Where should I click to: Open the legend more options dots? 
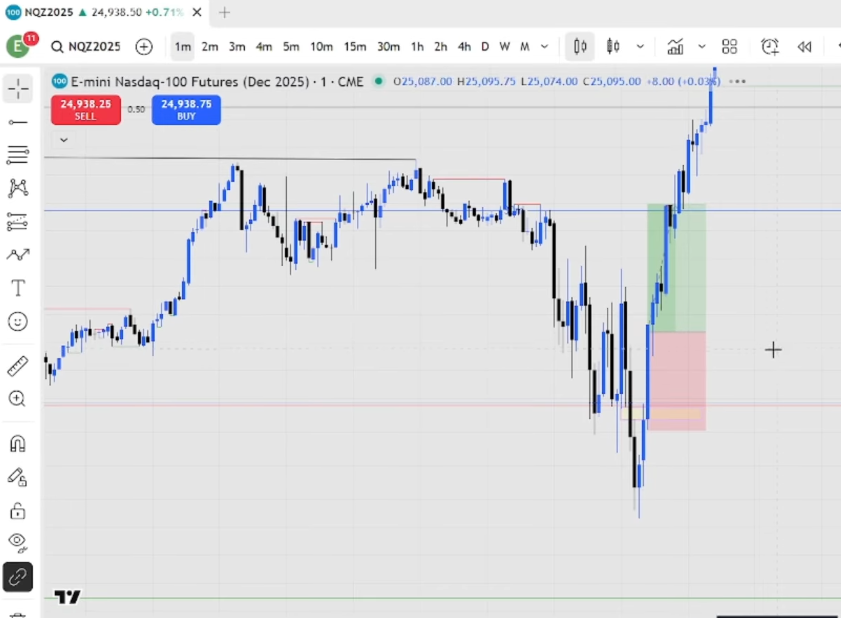pos(737,82)
